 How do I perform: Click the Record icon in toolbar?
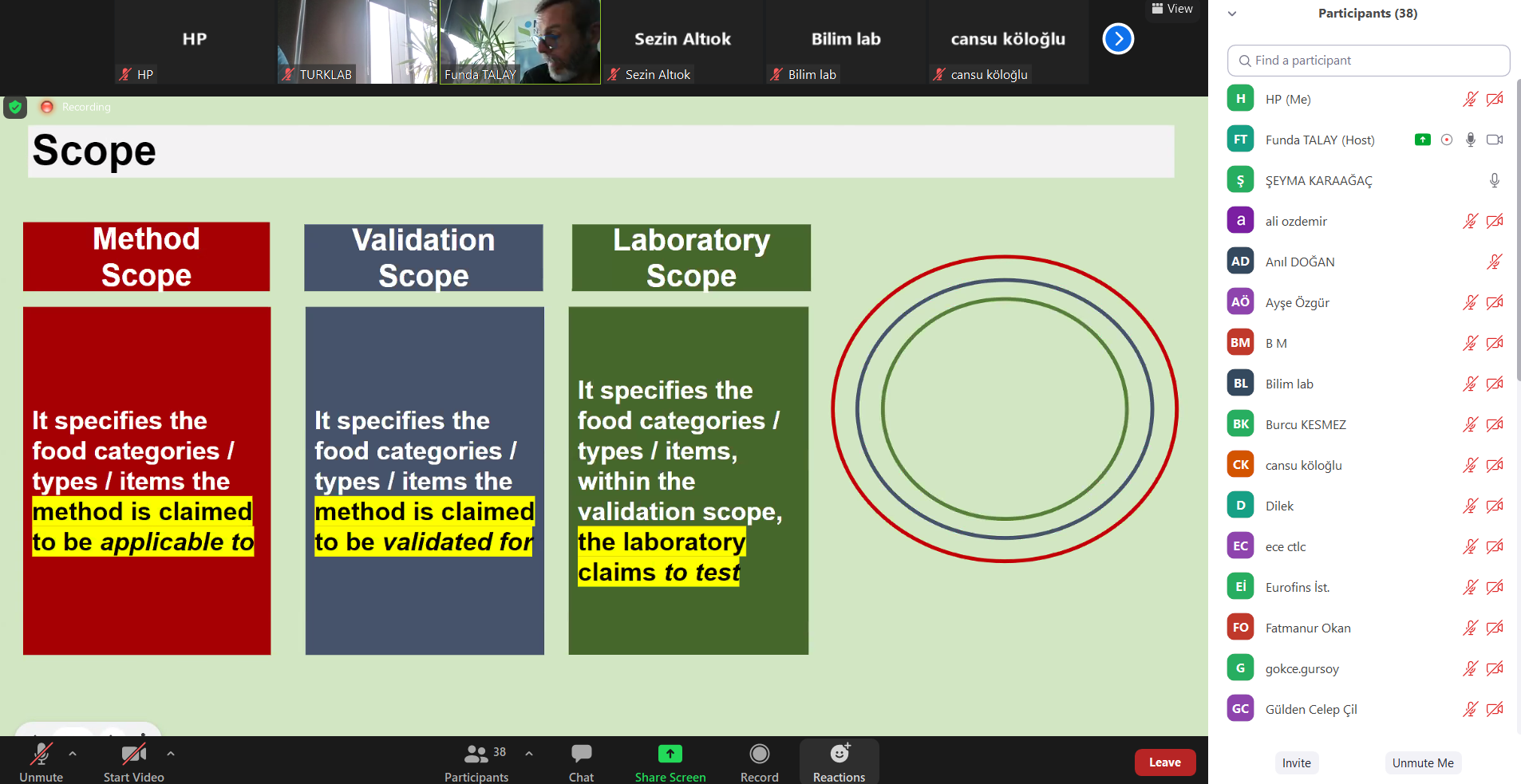click(x=759, y=754)
